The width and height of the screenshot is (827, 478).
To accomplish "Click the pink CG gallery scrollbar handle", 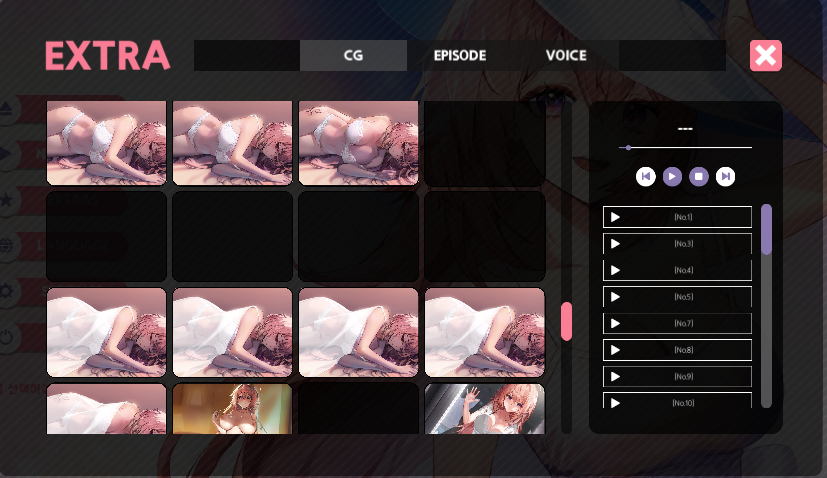I will 566,321.
